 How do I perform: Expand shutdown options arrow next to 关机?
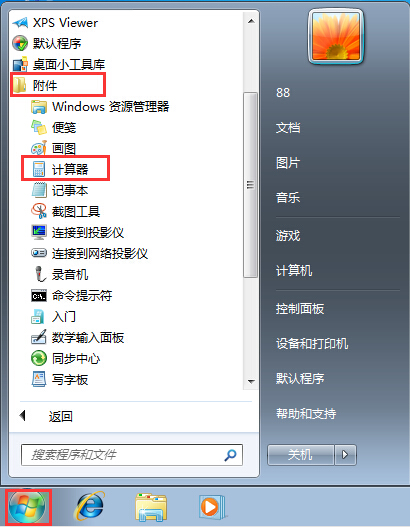pos(345,455)
